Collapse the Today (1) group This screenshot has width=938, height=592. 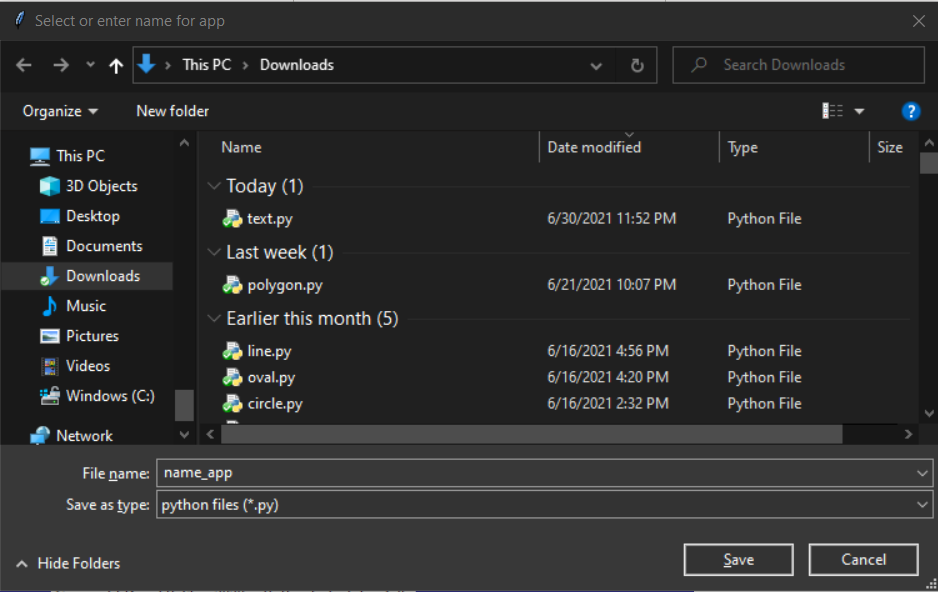coord(214,186)
